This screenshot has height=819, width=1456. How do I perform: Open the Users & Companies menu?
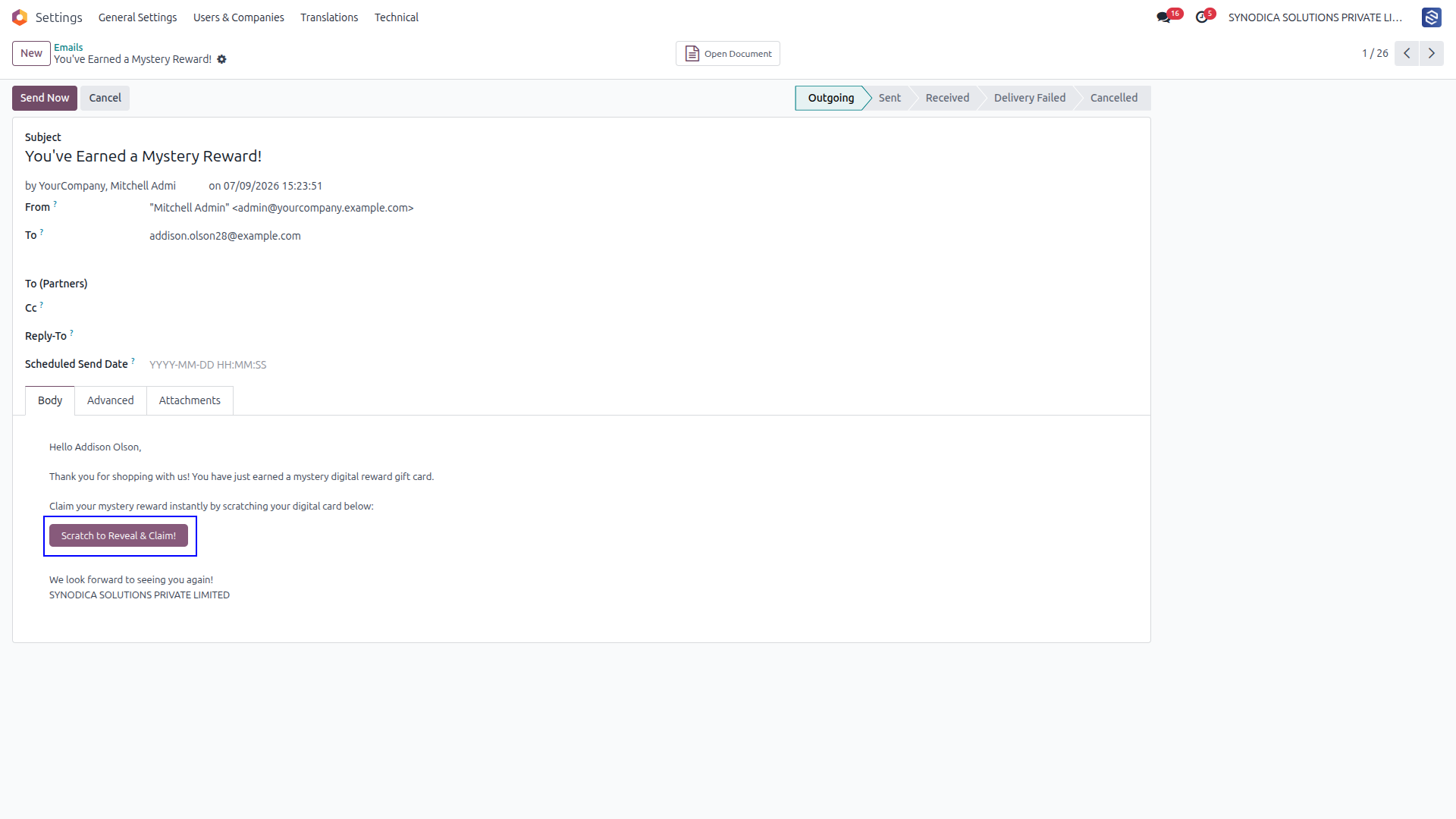coord(238,17)
